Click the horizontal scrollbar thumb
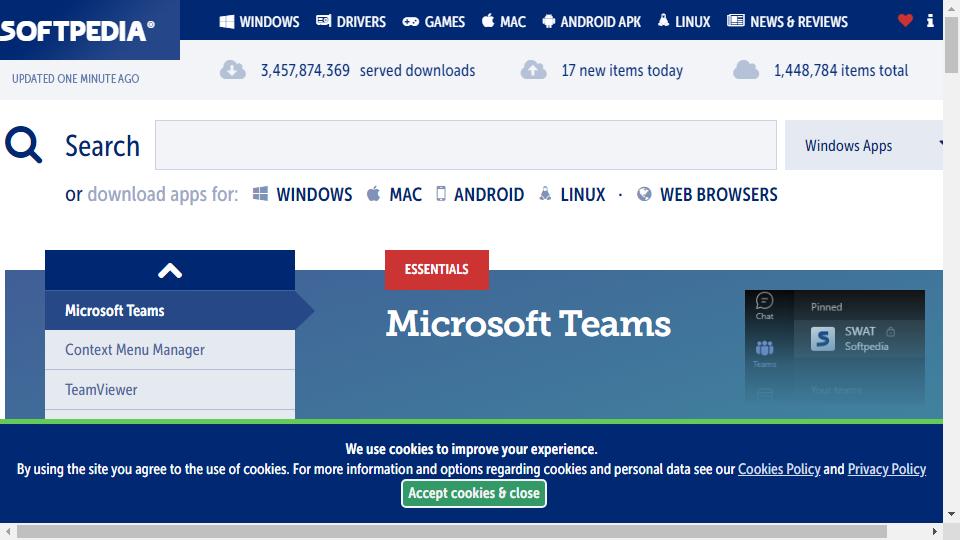Viewport: 960px width, 540px height. (x=452, y=531)
